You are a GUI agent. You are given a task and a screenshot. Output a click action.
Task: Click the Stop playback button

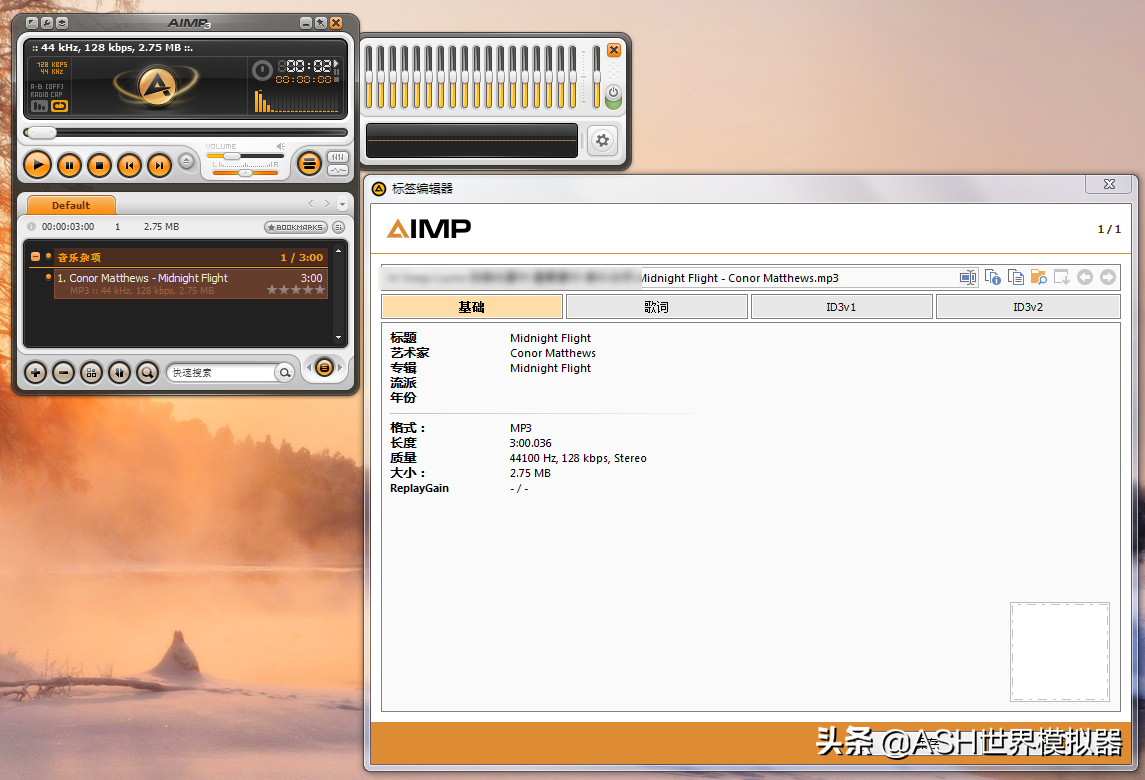click(99, 165)
